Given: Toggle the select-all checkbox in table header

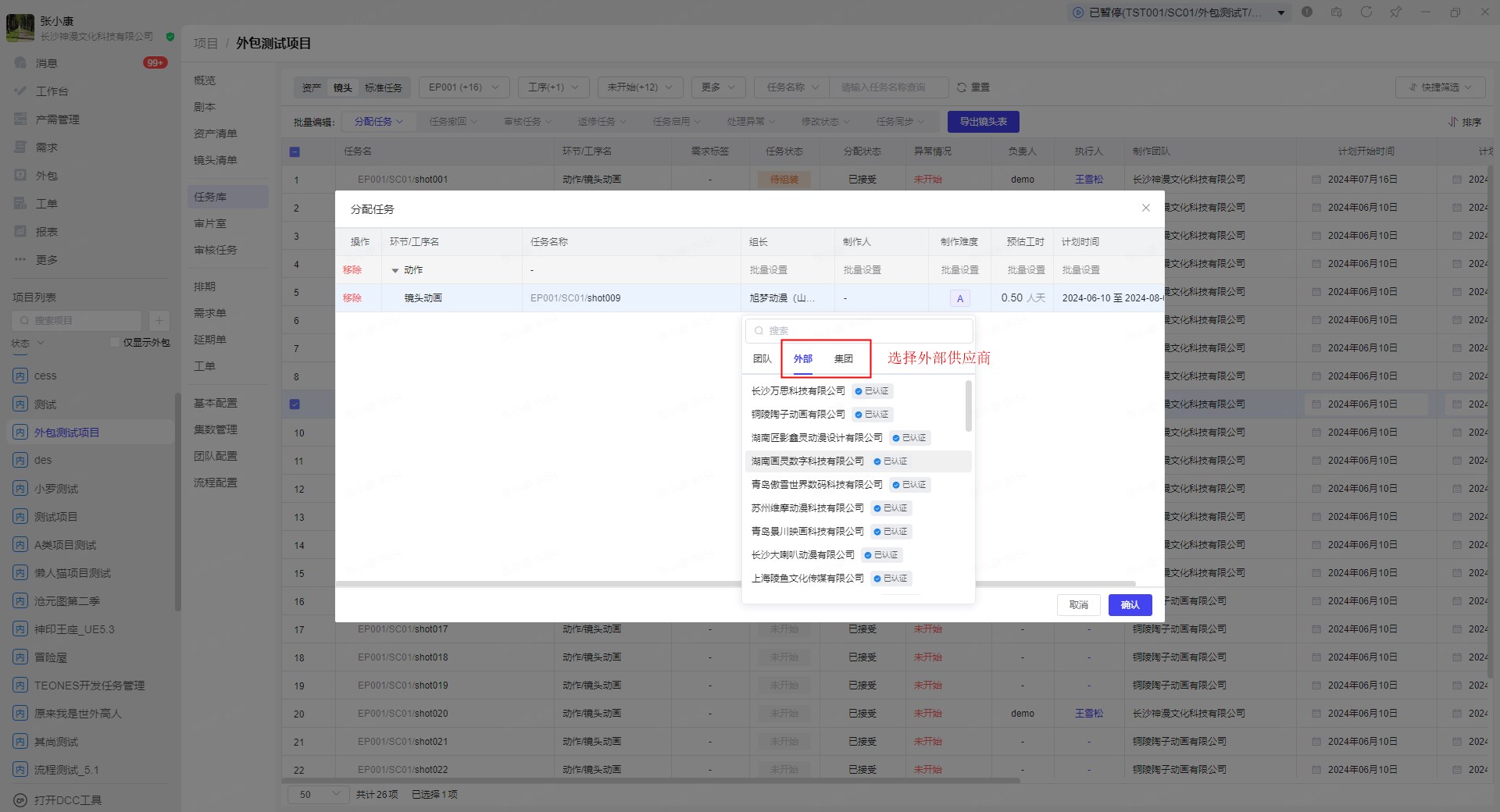Looking at the screenshot, I should pos(295,152).
